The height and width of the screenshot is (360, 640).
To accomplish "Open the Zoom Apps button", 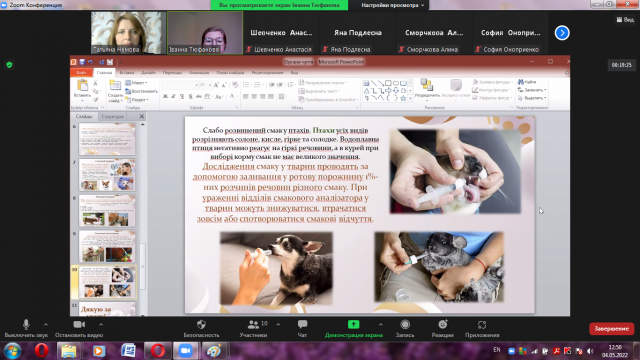I will click(x=482, y=328).
